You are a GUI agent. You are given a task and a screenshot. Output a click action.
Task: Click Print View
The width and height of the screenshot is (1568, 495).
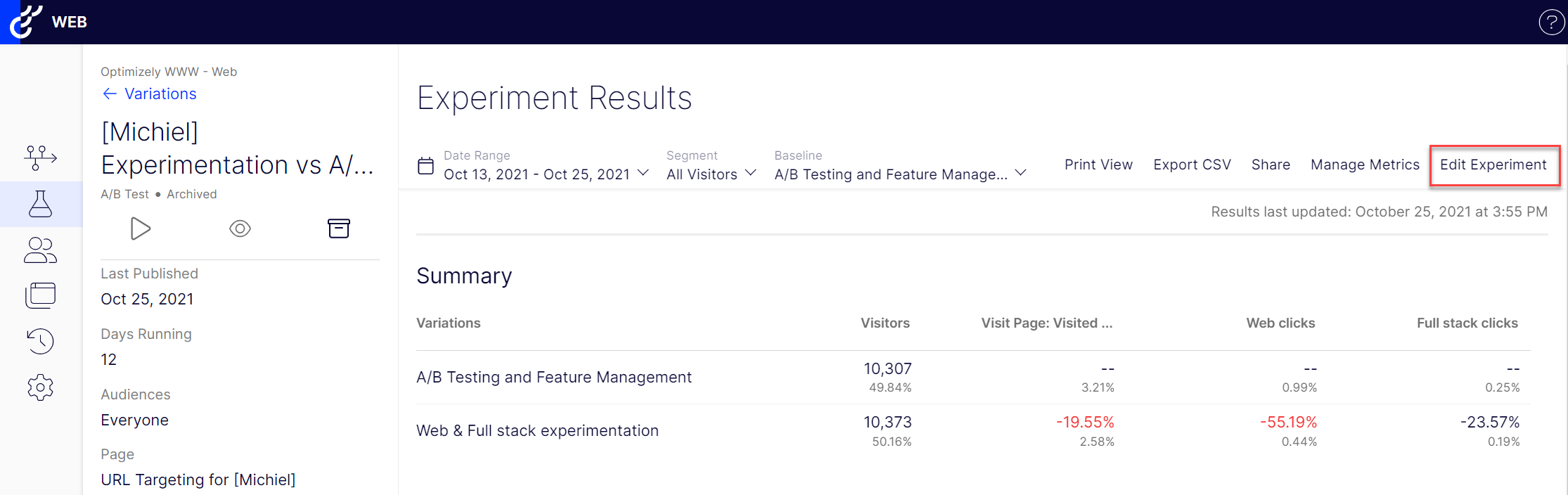pos(1098,165)
